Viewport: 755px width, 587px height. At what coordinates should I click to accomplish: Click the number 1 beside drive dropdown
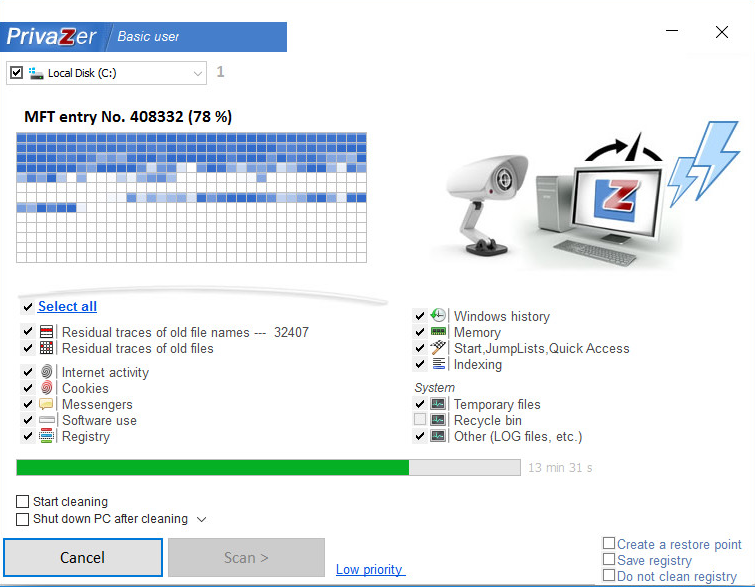[221, 72]
